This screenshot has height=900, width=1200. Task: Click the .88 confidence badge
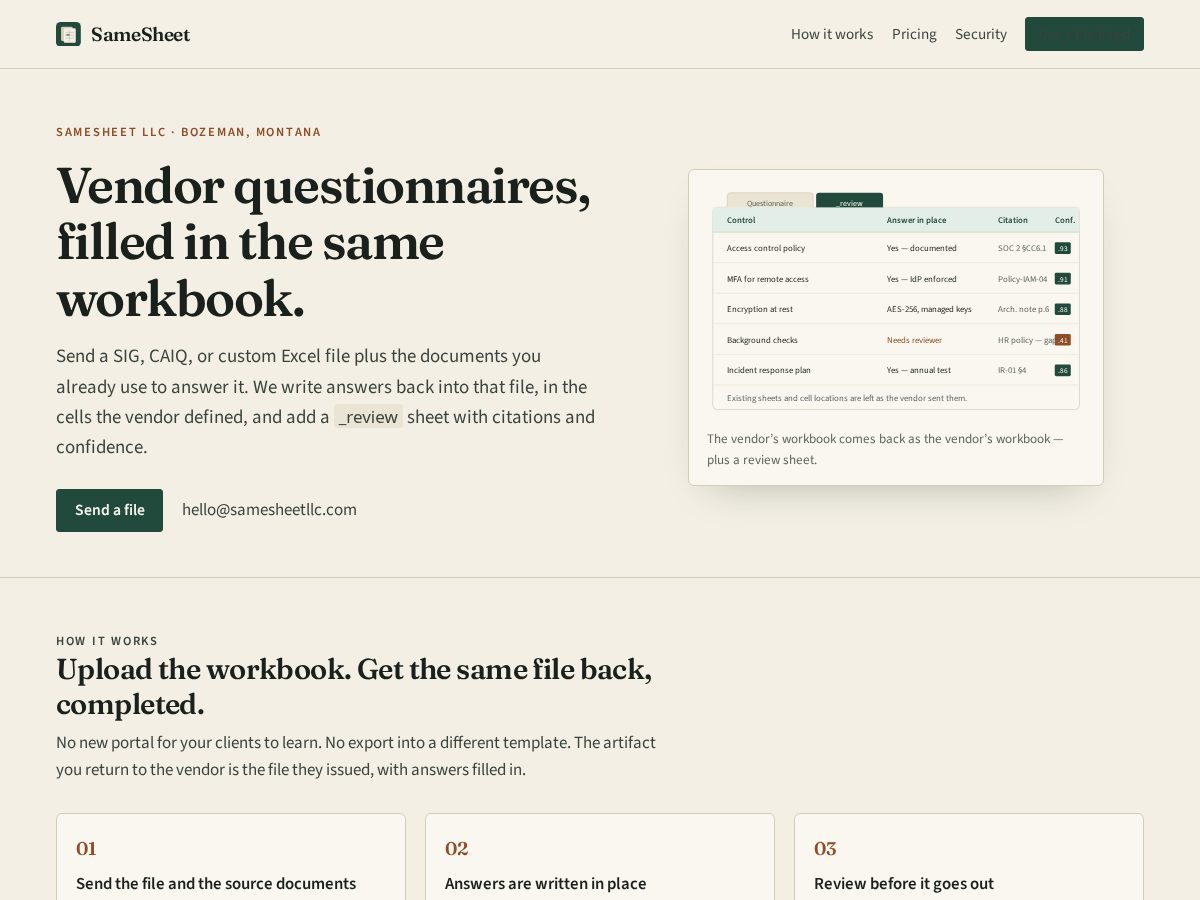point(1063,309)
